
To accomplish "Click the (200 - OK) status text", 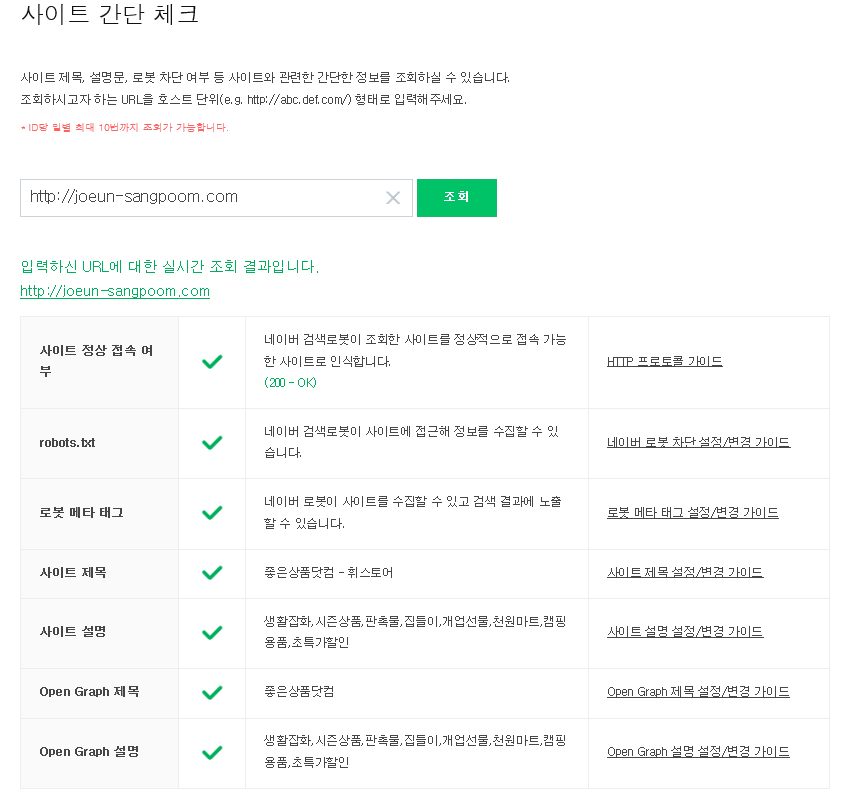I will click(290, 383).
